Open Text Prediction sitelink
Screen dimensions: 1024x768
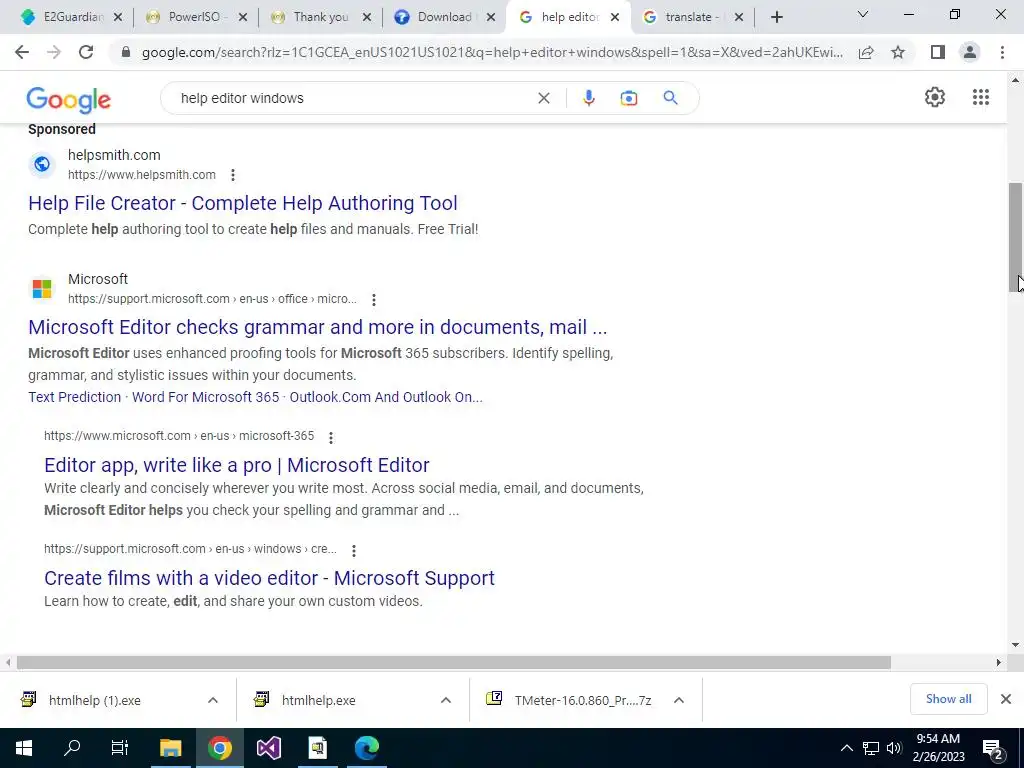click(x=74, y=397)
